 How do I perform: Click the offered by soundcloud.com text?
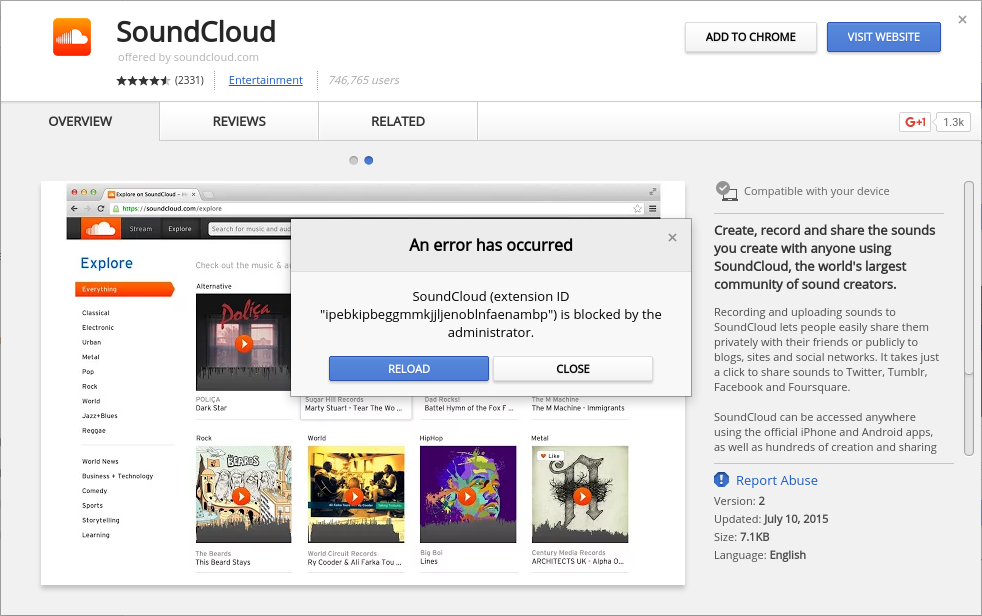(x=188, y=57)
